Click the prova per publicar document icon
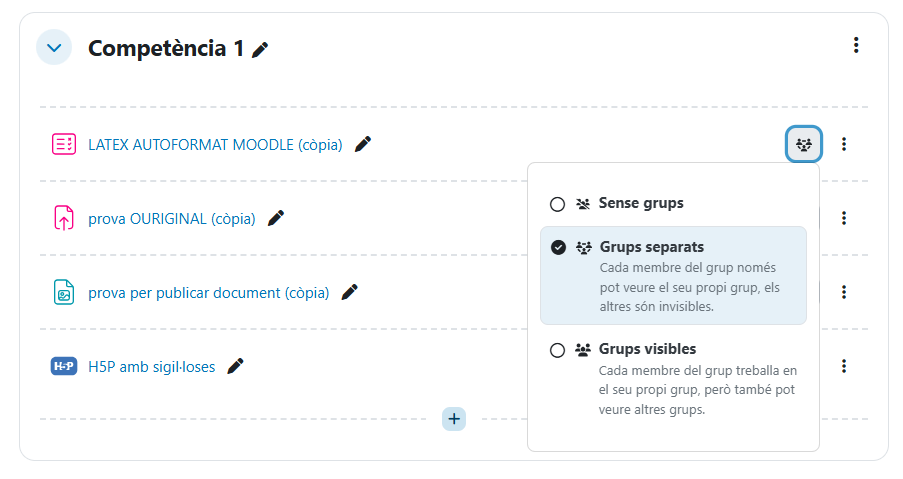 click(63, 292)
